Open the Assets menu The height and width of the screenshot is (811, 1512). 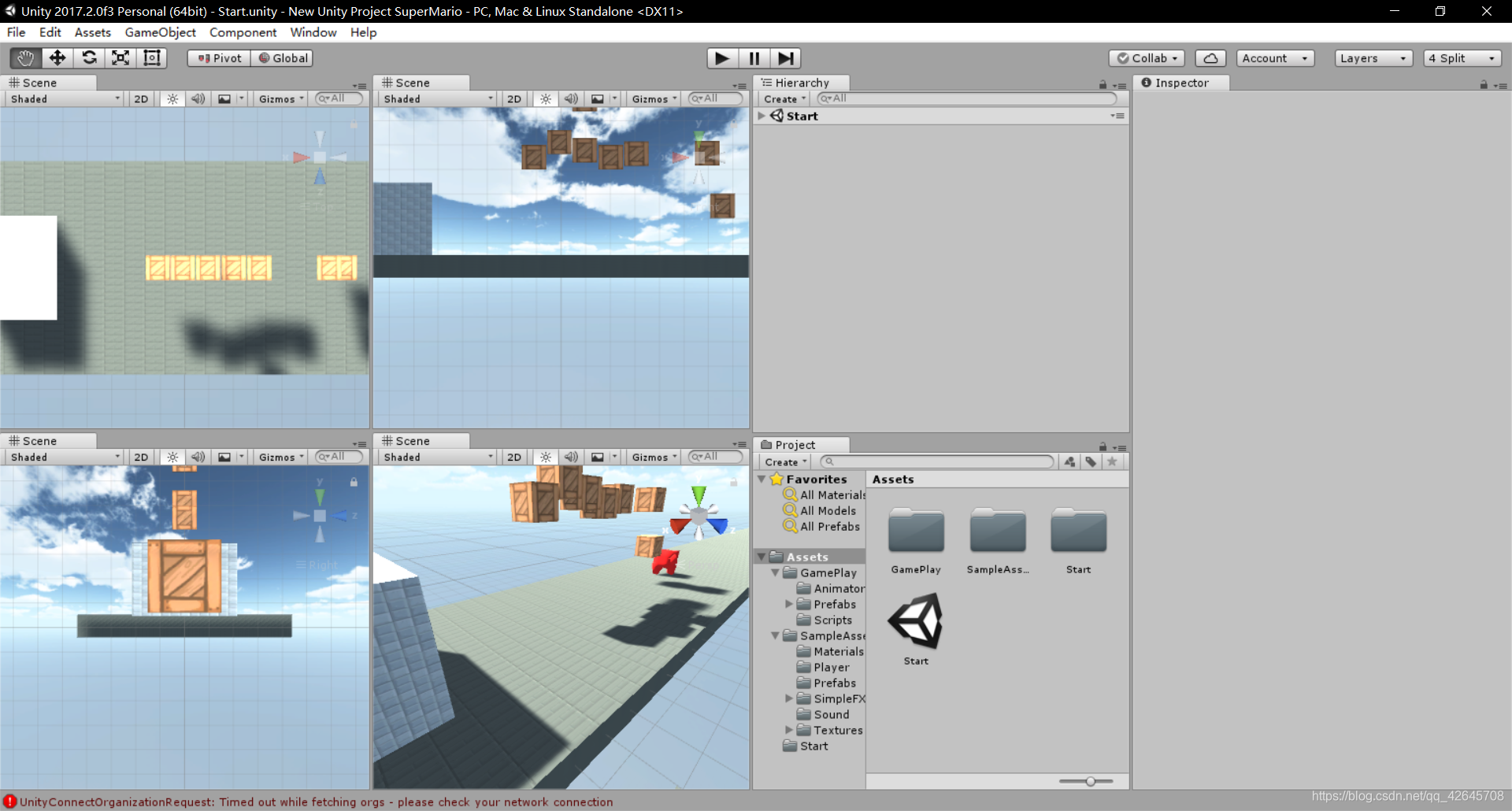point(93,32)
